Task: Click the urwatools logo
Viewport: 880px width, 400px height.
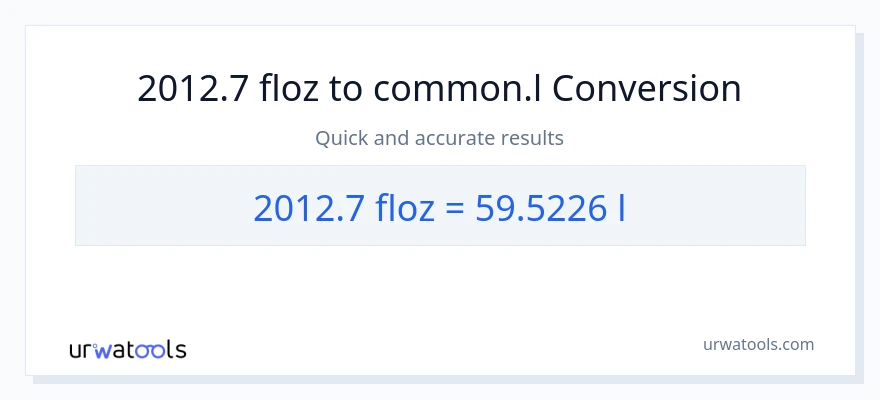Action: tap(127, 349)
